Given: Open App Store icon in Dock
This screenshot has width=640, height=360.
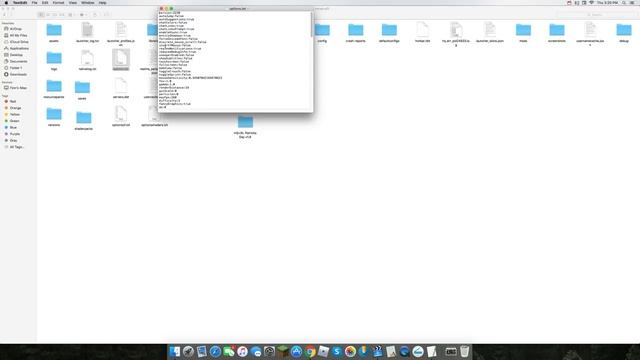Looking at the screenshot, I should 296,351.
